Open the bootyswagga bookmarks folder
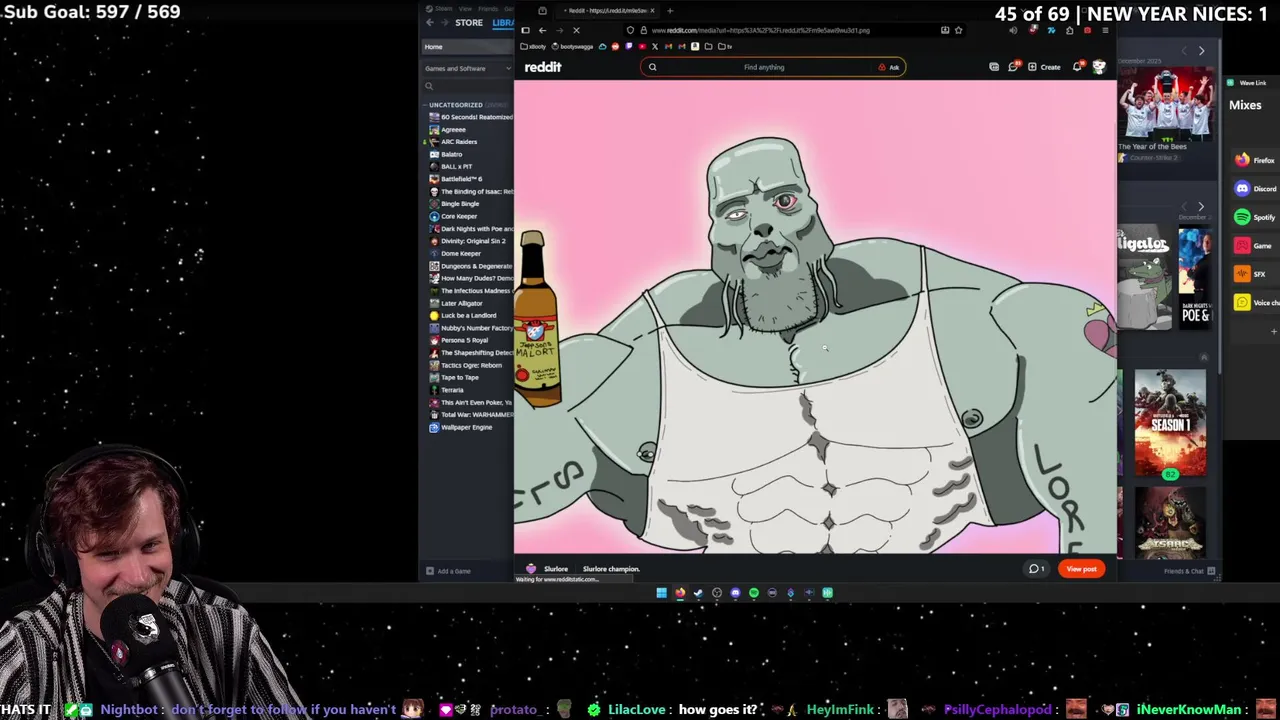Image resolution: width=1280 pixels, height=720 pixels. [574, 46]
